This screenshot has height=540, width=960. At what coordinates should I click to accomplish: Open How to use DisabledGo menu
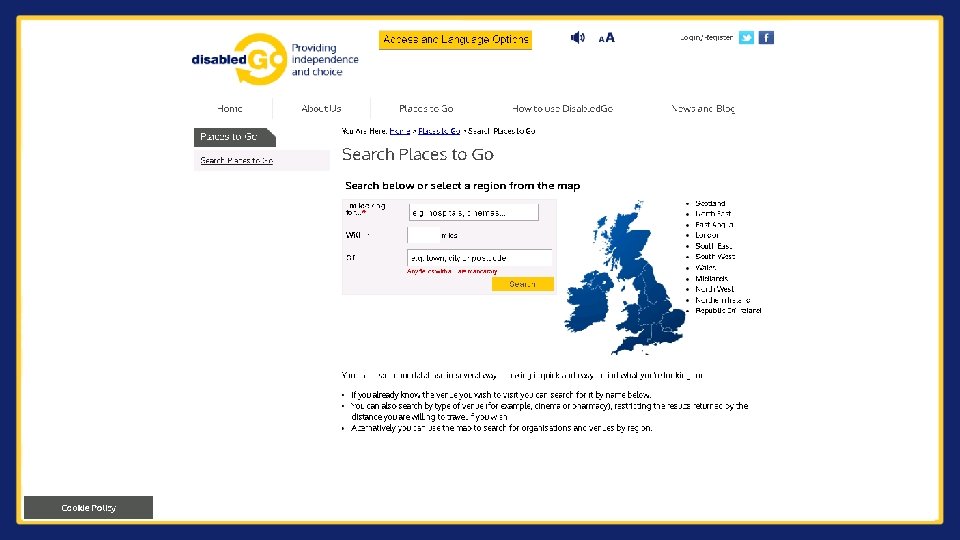[x=562, y=108]
